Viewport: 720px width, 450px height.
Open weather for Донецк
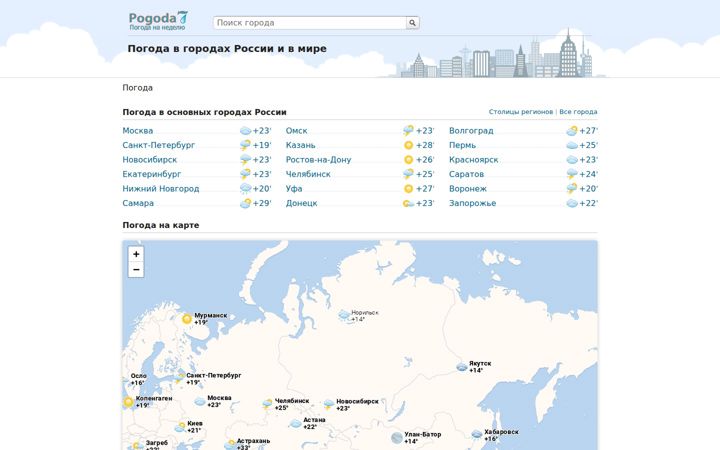(x=302, y=203)
